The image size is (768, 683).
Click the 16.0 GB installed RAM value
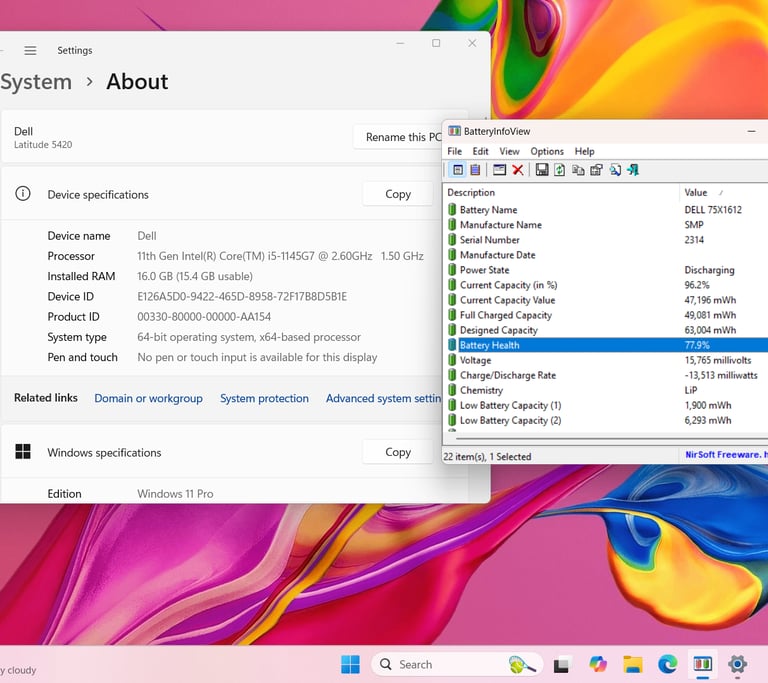click(x=195, y=276)
